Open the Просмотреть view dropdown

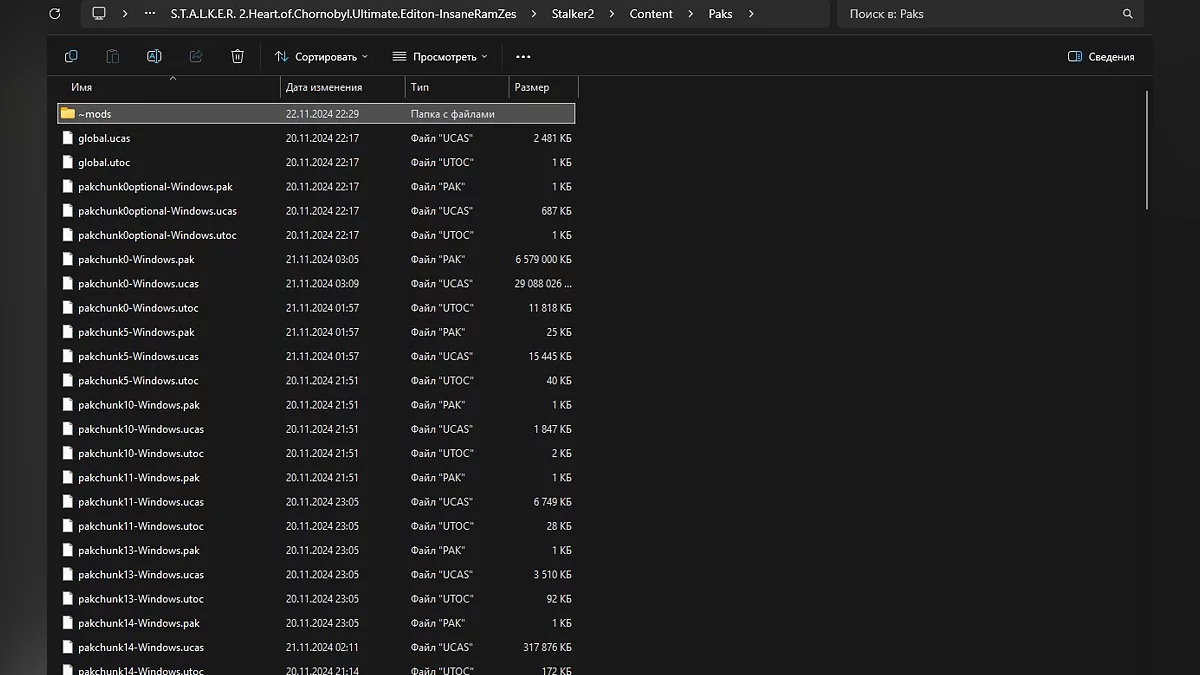click(x=440, y=57)
